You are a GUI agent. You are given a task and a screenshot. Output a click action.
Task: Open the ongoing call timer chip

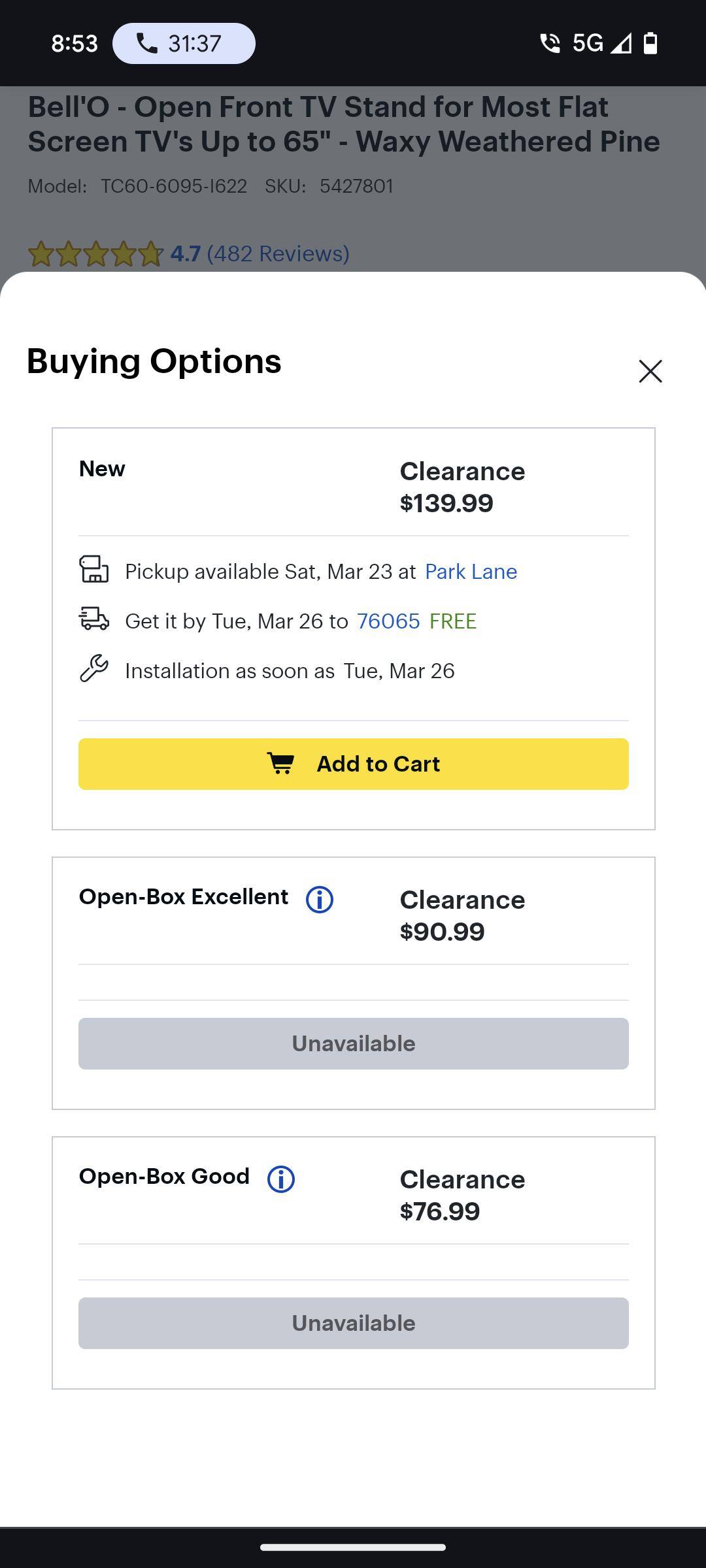[x=184, y=44]
